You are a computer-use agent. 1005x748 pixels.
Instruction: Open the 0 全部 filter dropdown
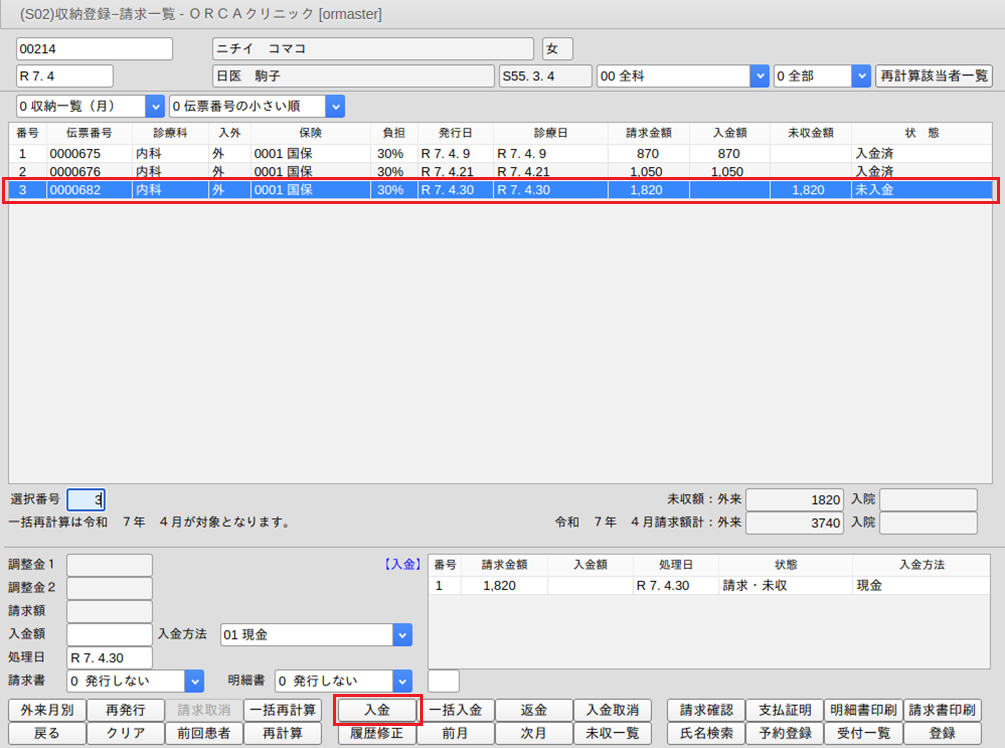(x=860, y=76)
